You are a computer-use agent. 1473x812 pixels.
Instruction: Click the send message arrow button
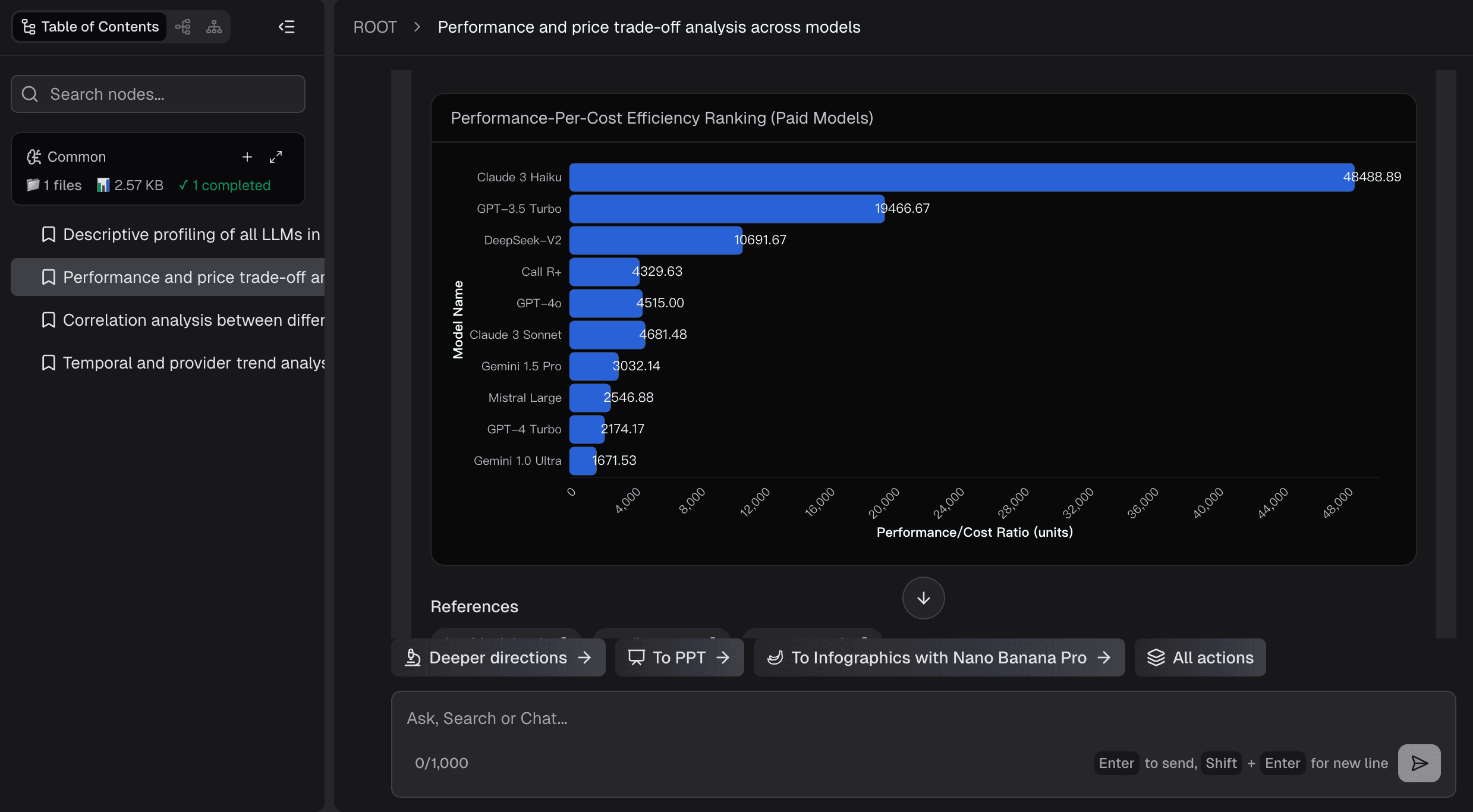[1419, 763]
